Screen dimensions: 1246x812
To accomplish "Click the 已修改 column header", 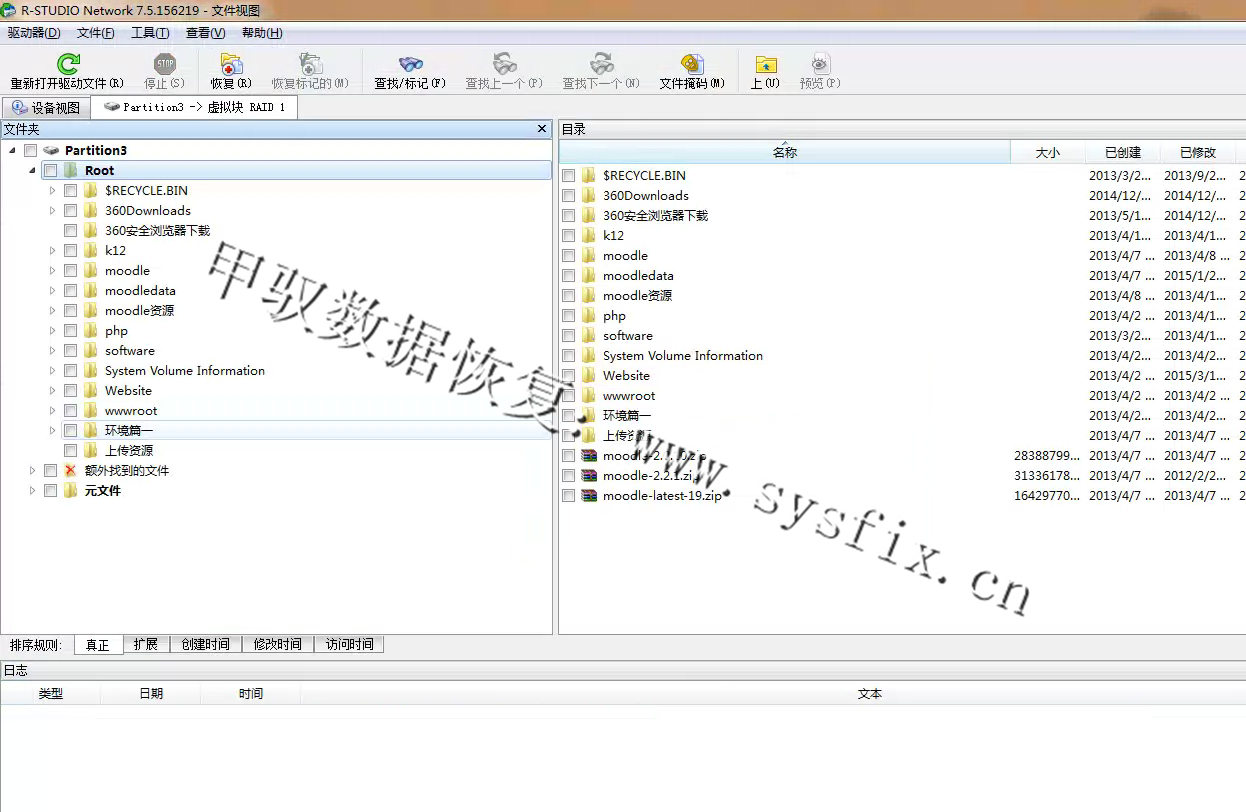I will tap(1198, 152).
